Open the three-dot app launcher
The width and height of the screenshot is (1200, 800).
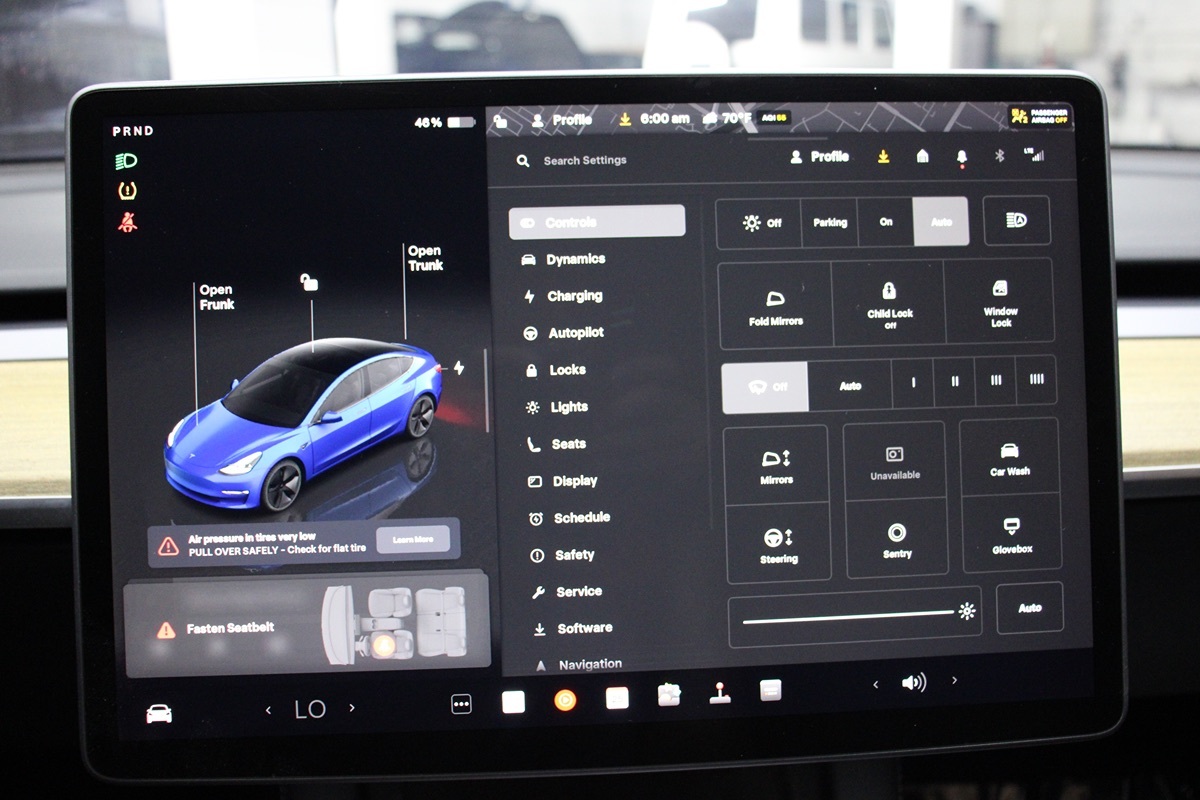461,704
